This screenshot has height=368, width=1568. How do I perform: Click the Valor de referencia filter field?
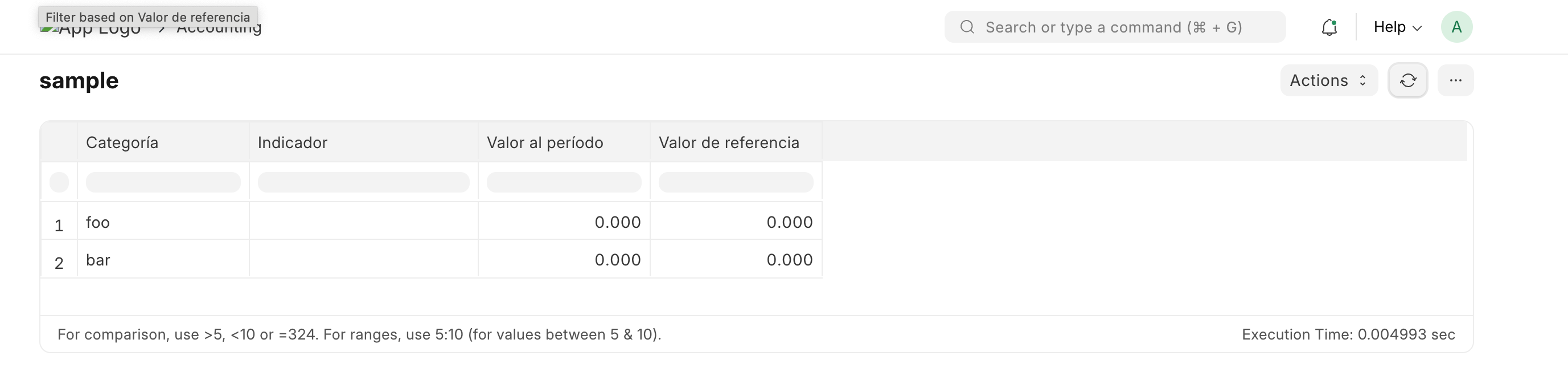(736, 182)
